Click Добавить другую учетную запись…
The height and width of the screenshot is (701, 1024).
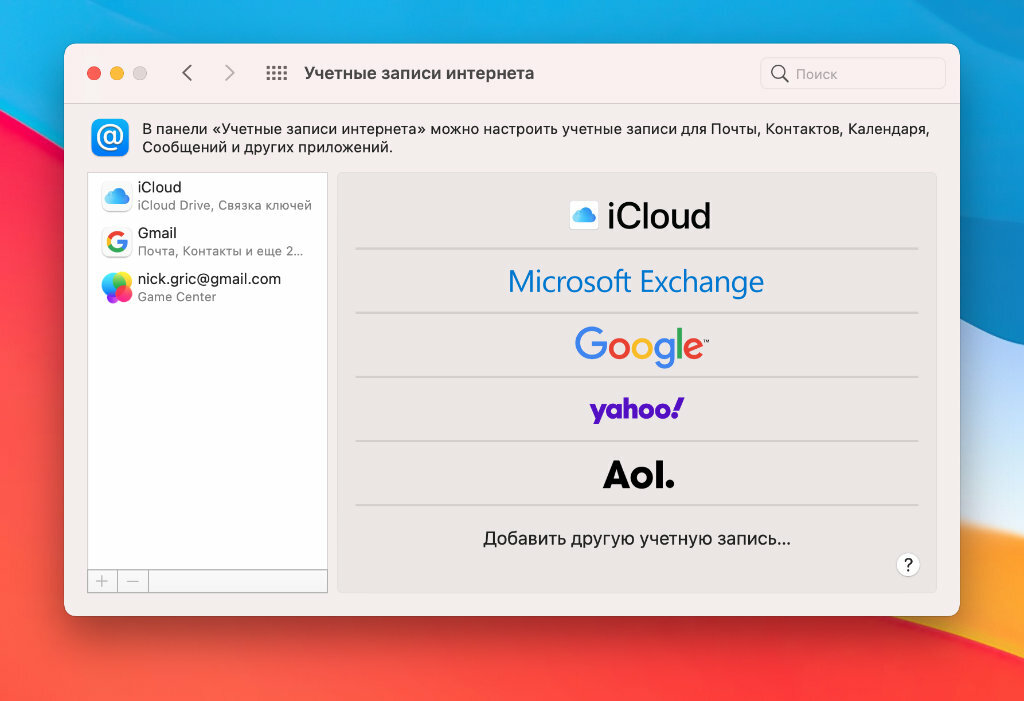[x=637, y=538]
